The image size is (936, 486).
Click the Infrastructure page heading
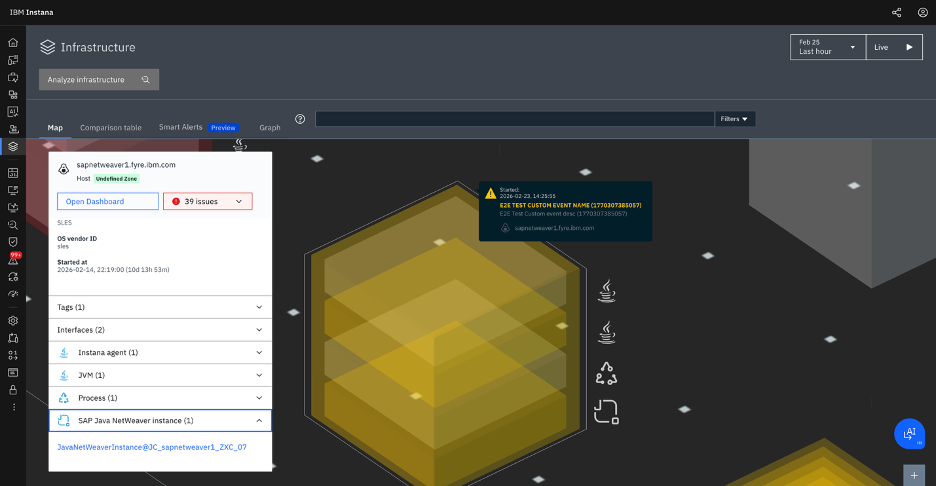pos(98,47)
